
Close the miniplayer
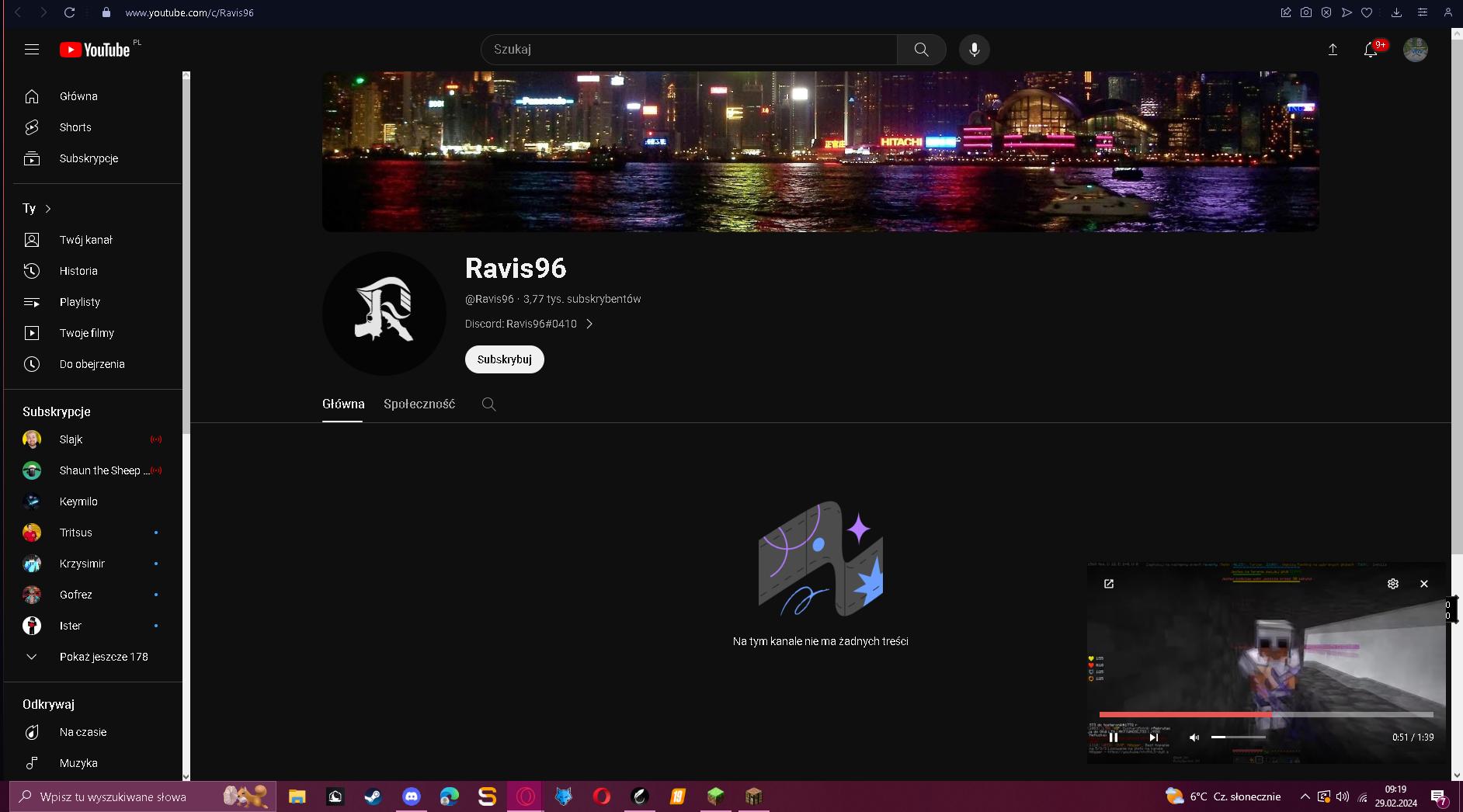(x=1424, y=584)
